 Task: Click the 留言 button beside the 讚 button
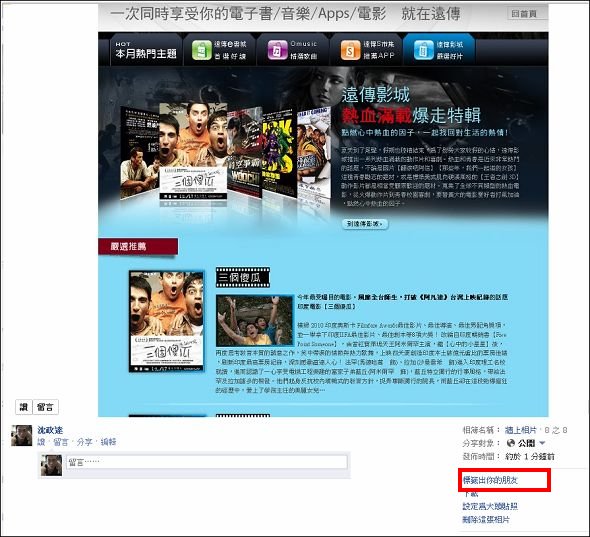coord(46,407)
